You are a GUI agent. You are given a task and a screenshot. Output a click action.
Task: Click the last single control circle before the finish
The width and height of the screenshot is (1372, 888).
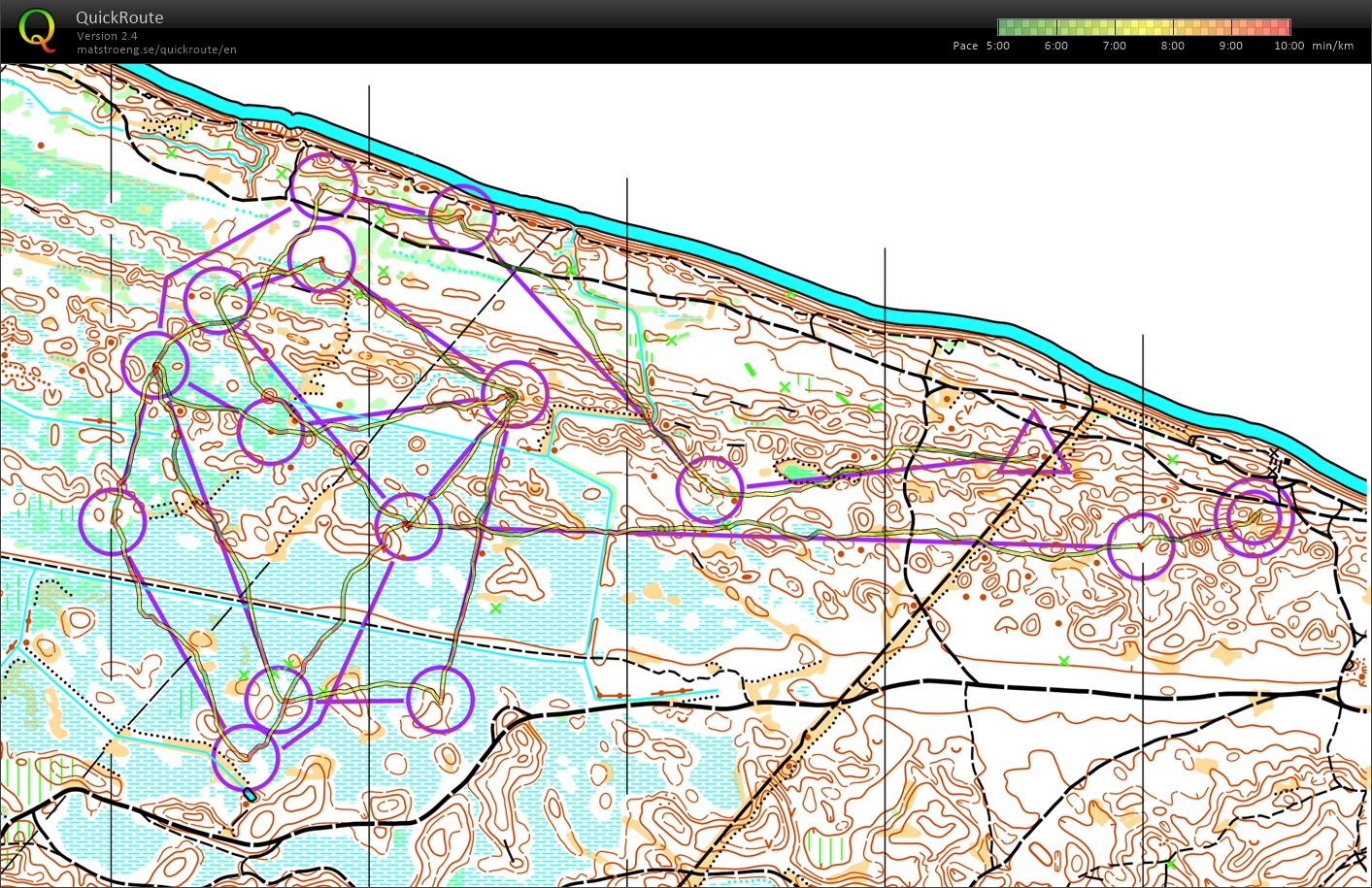[x=1141, y=546]
